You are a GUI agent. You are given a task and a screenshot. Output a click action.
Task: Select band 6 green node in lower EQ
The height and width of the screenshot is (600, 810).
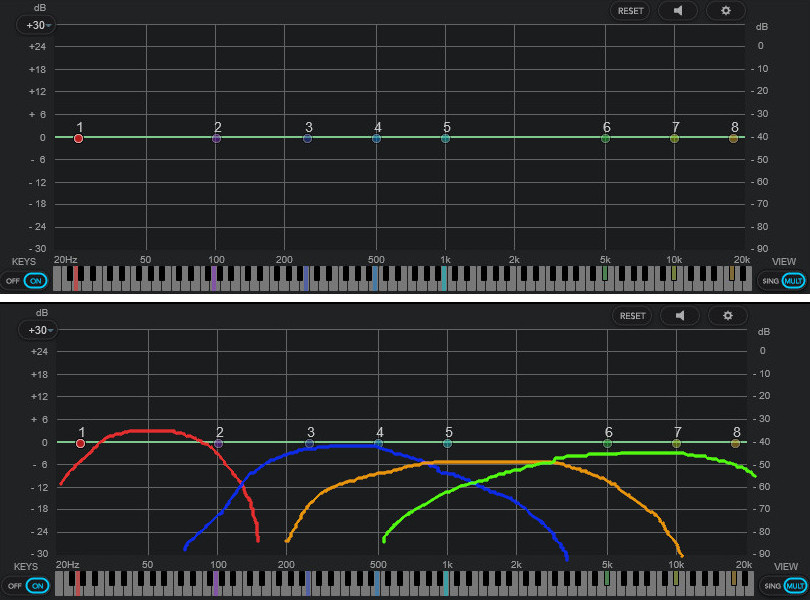pyautogui.click(x=608, y=443)
